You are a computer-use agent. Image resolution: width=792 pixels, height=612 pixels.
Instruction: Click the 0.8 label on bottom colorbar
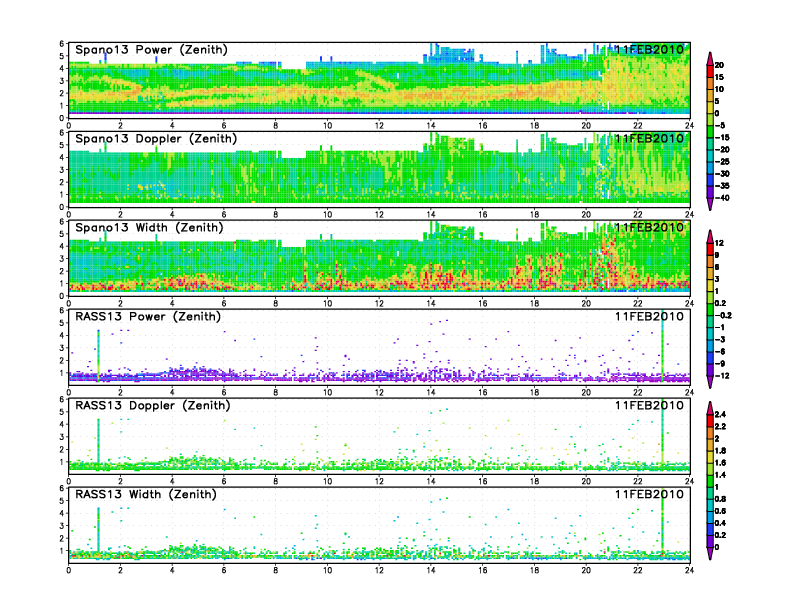pyautogui.click(x=721, y=499)
